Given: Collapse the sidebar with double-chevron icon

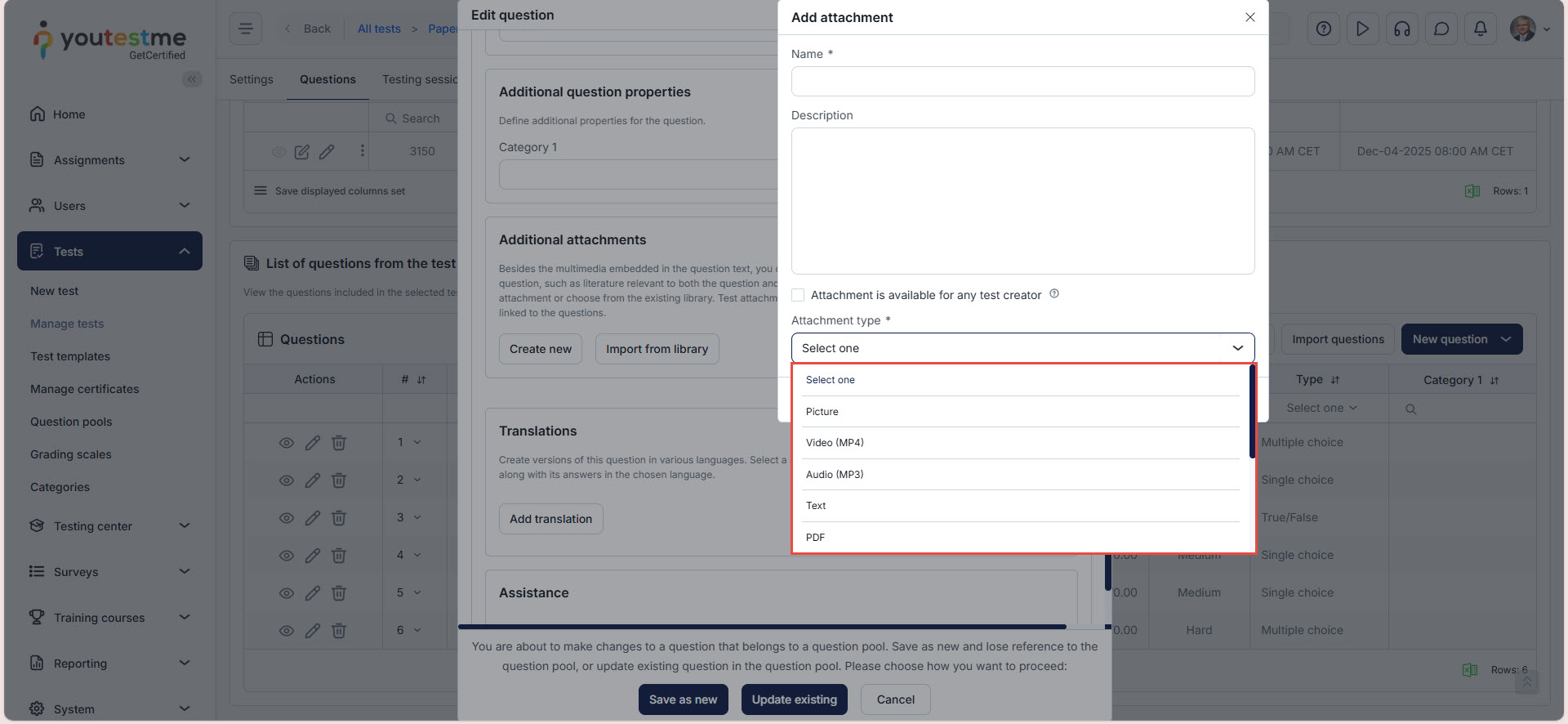Looking at the screenshot, I should (192, 79).
